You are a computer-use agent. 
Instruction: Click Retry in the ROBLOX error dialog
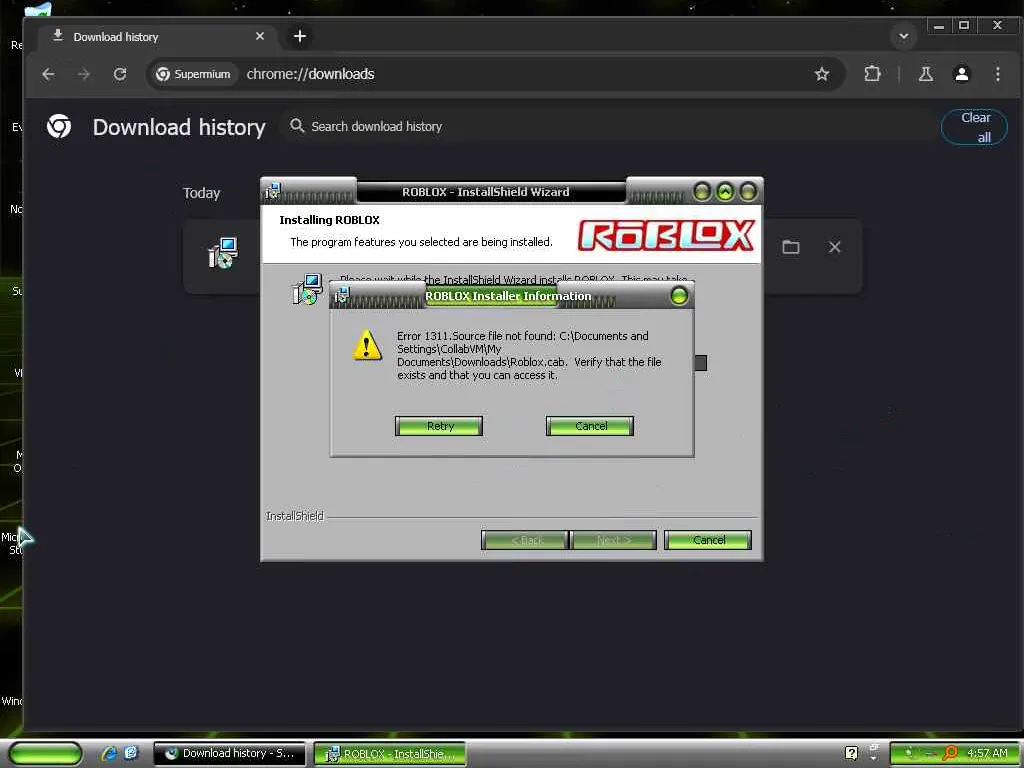(x=439, y=426)
